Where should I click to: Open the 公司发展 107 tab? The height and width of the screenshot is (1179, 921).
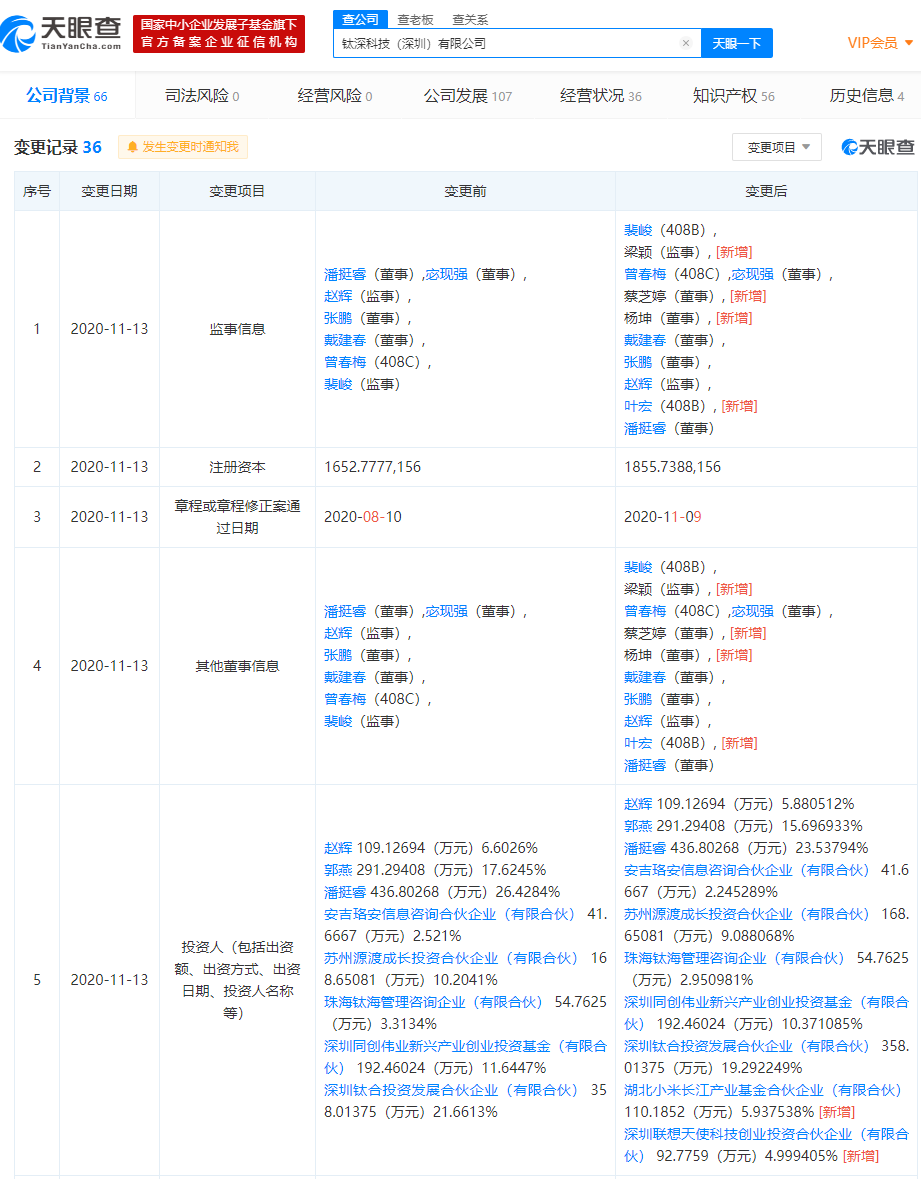(x=468, y=95)
